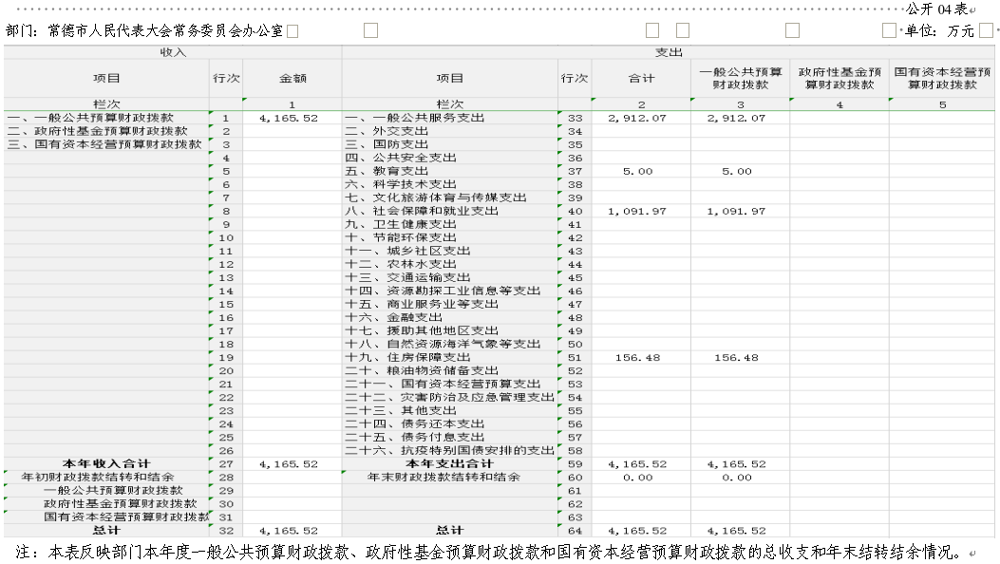The height and width of the screenshot is (564, 1000).
Task: Select the 年末财政拨款结转和结余 label
Action: (x=444, y=477)
